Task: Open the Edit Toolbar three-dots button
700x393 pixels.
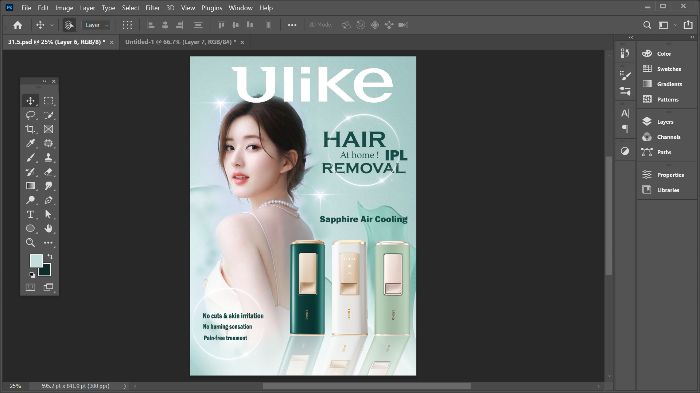Action: point(48,242)
